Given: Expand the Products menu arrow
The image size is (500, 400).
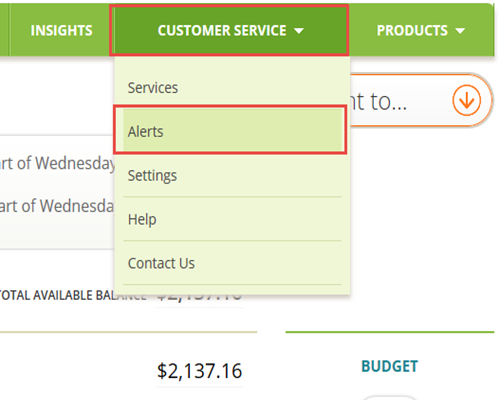Looking at the screenshot, I should pos(460,31).
